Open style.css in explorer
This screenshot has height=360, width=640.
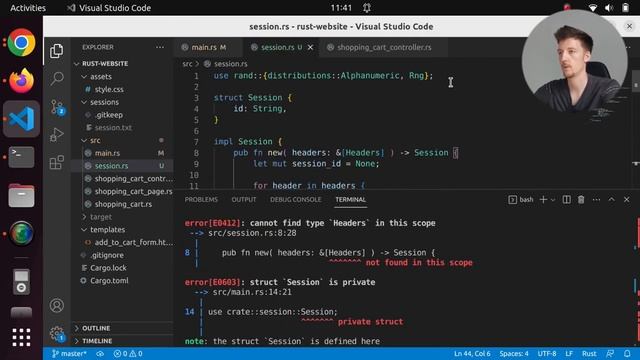coord(122,89)
